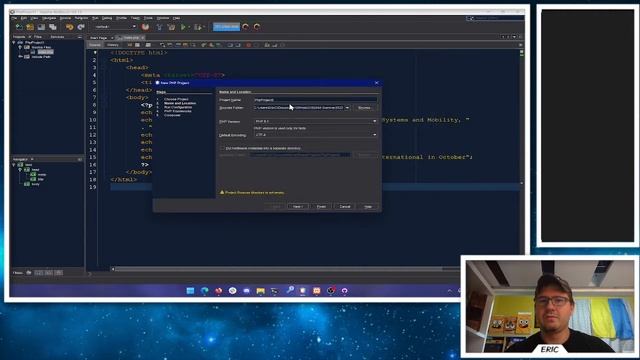Click the horizontal scrollbar of the editor
The width and height of the screenshot is (640, 360).
[x=278, y=269]
